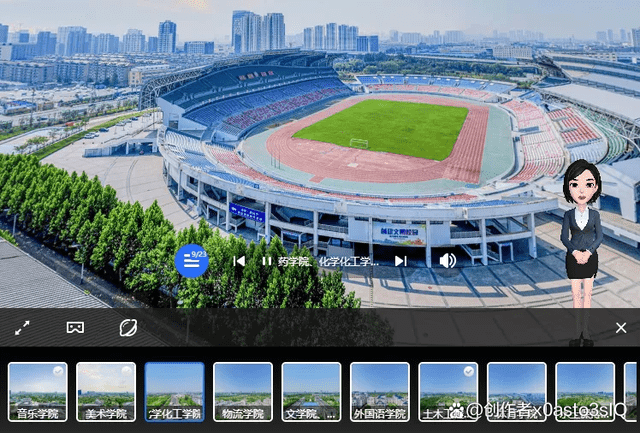This screenshot has height=433, width=640.
Task: Pause the narration playback
Action: click(x=267, y=261)
